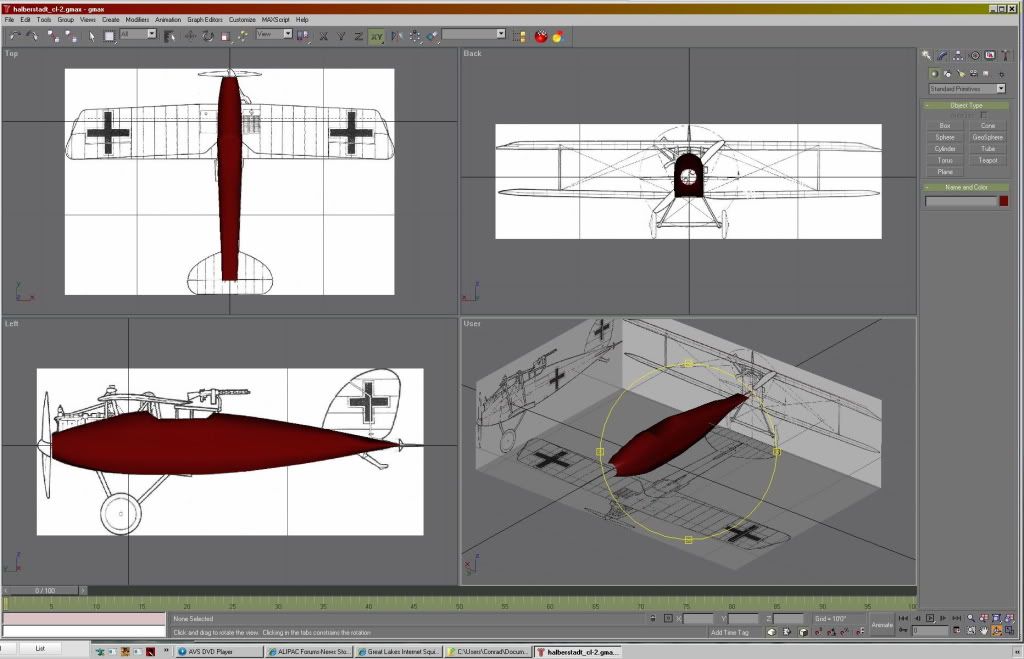The width and height of the screenshot is (1024, 659).
Task: Open the File menu
Action: 9,20
